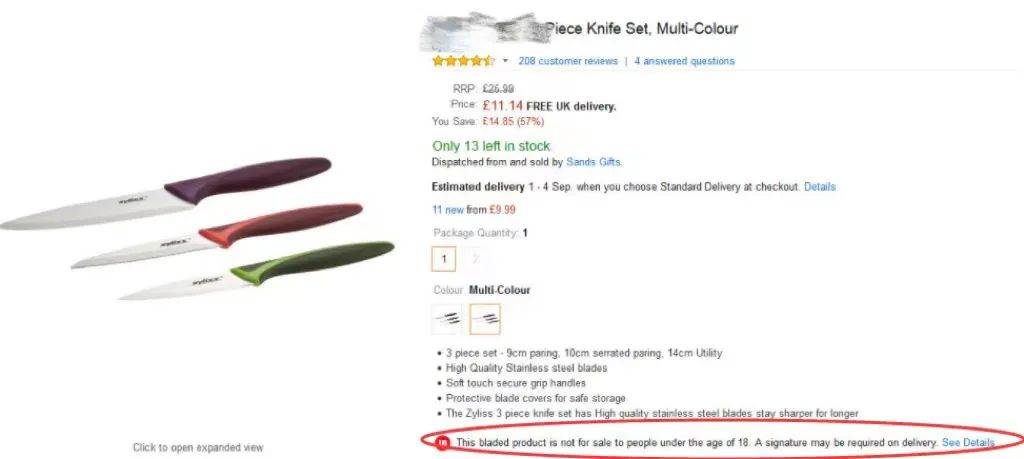This screenshot has width=1024, height=459.
Task: Open See Details link for bladed product
Action: coord(968,443)
